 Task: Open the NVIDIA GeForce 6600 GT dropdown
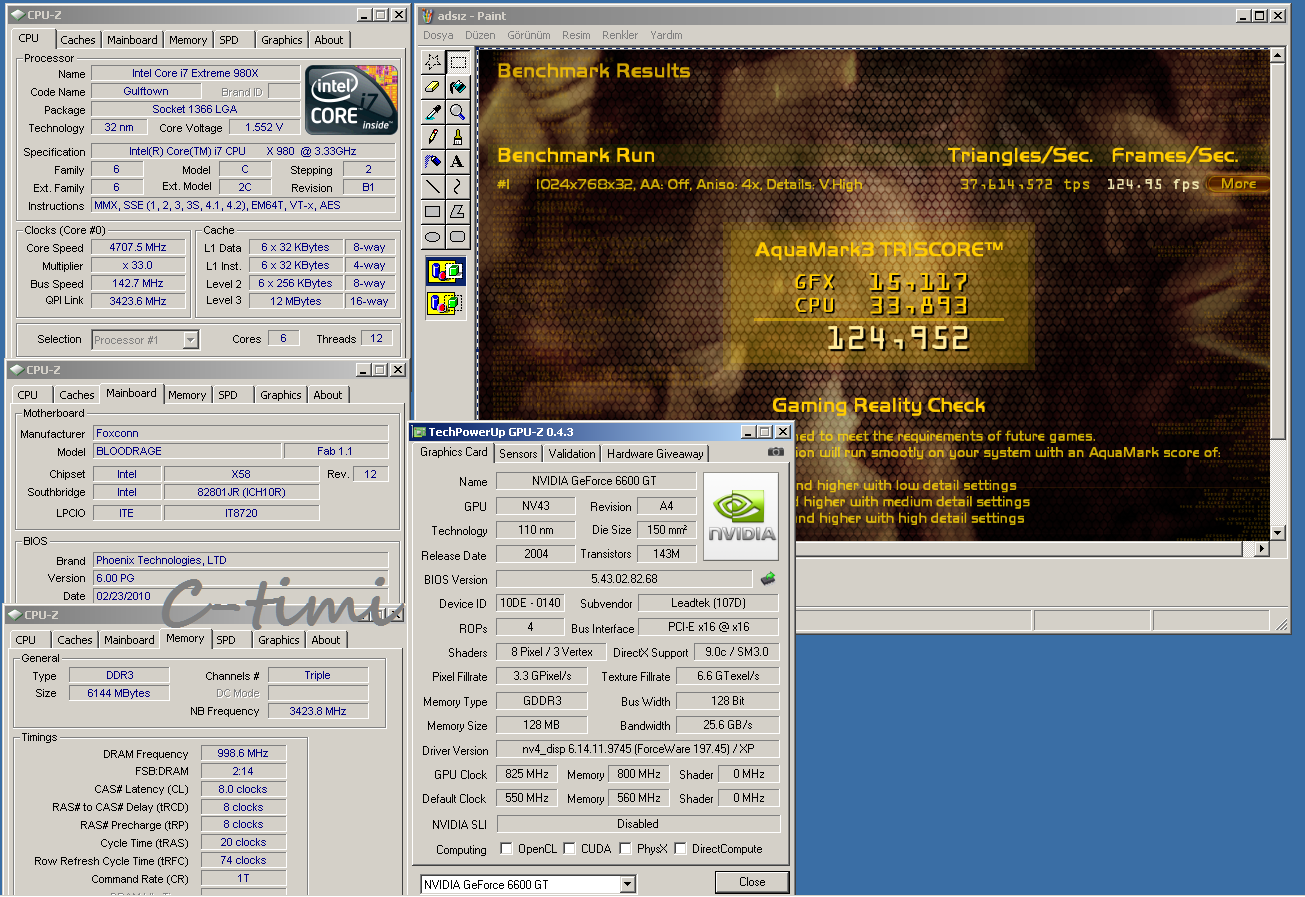(x=628, y=884)
